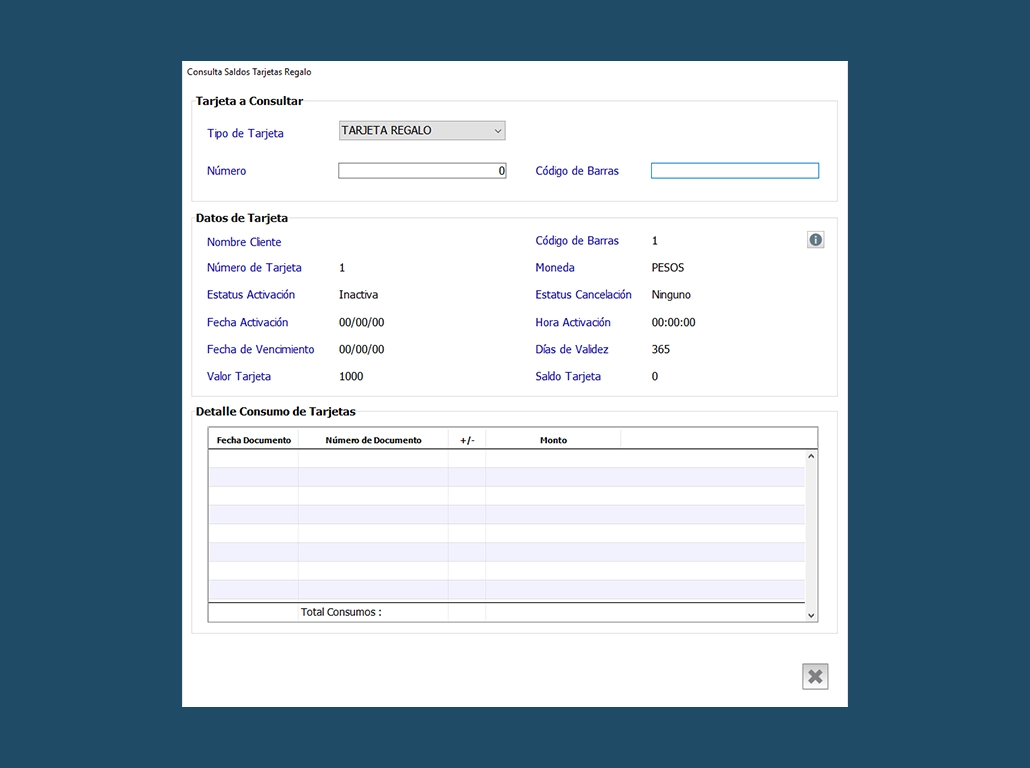Click the Inactiva activation status value
The image size is (1030, 768).
click(x=358, y=295)
